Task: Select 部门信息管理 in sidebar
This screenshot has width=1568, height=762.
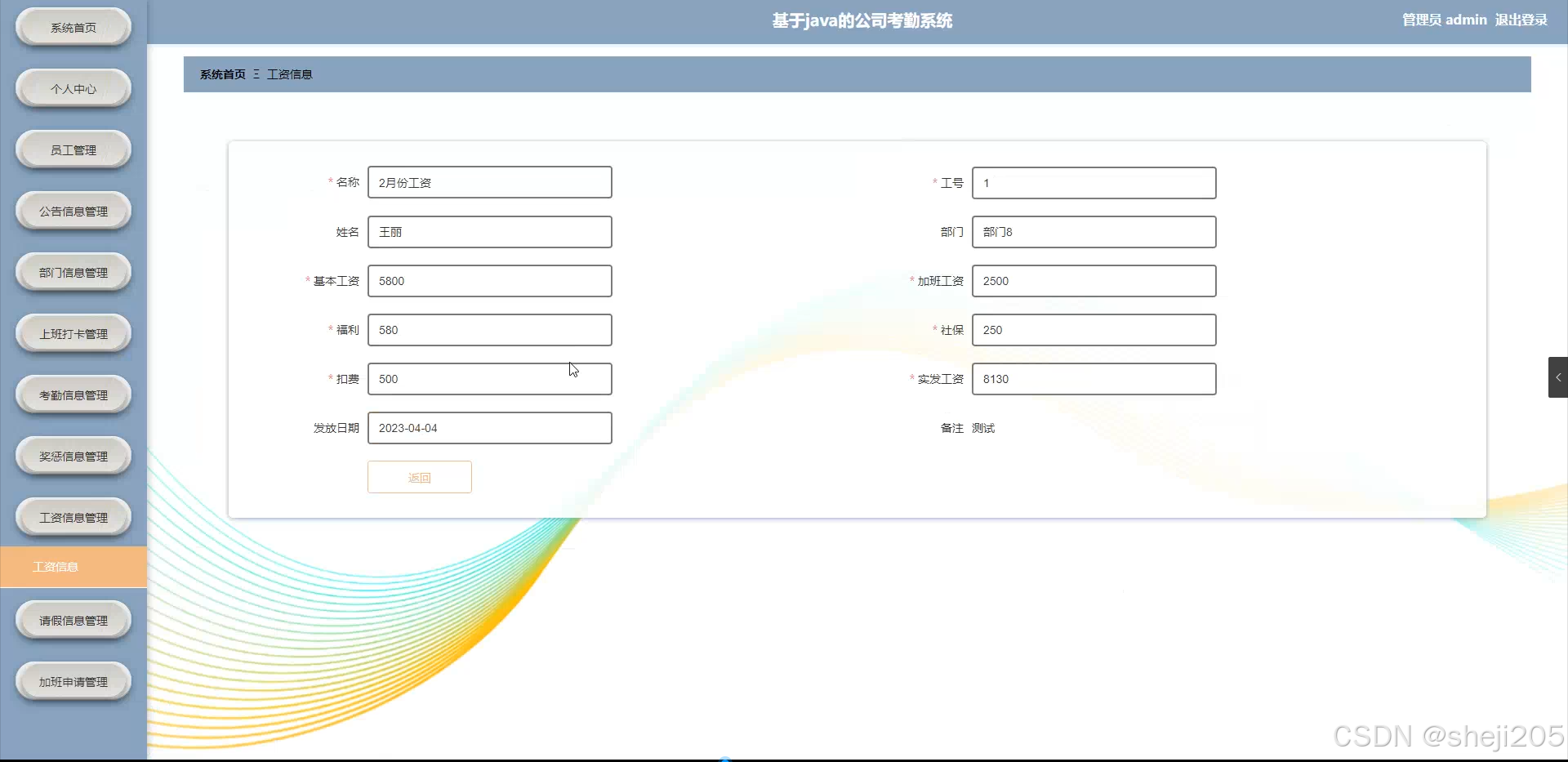Action: point(73,272)
